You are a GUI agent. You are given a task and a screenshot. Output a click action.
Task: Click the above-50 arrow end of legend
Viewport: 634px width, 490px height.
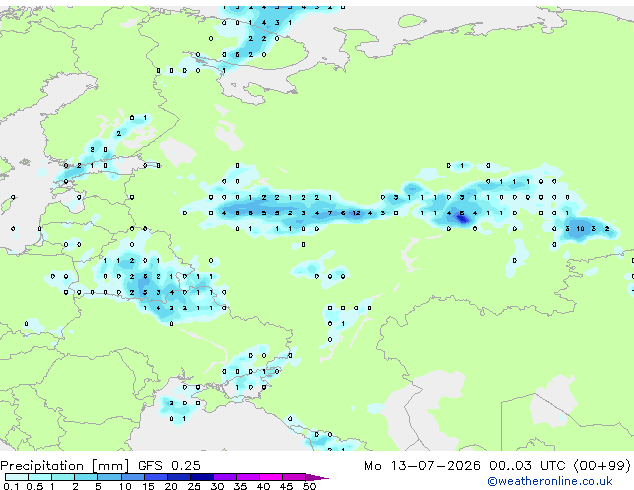[317, 477]
